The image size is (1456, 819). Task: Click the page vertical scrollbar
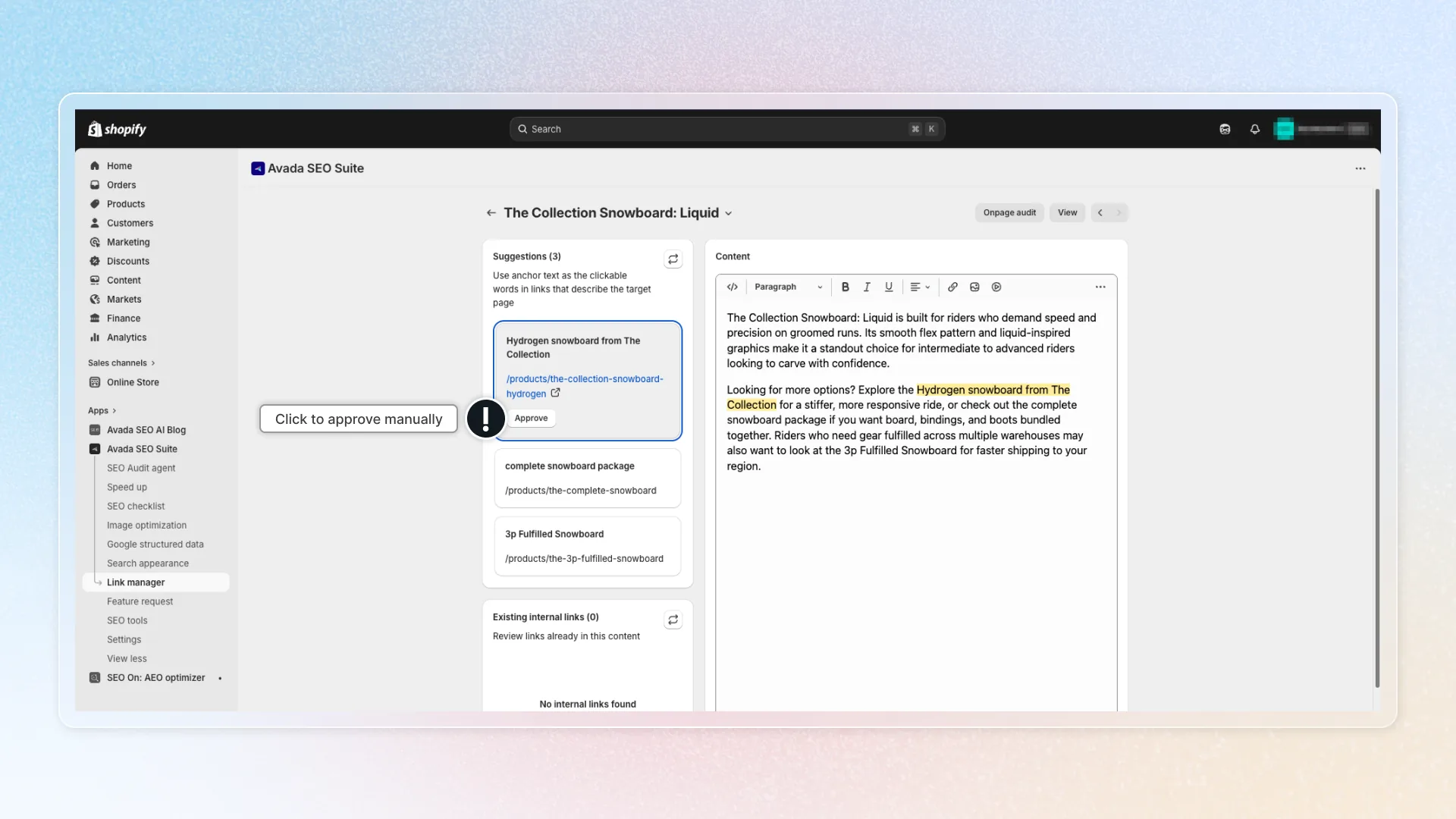pos(1377,438)
